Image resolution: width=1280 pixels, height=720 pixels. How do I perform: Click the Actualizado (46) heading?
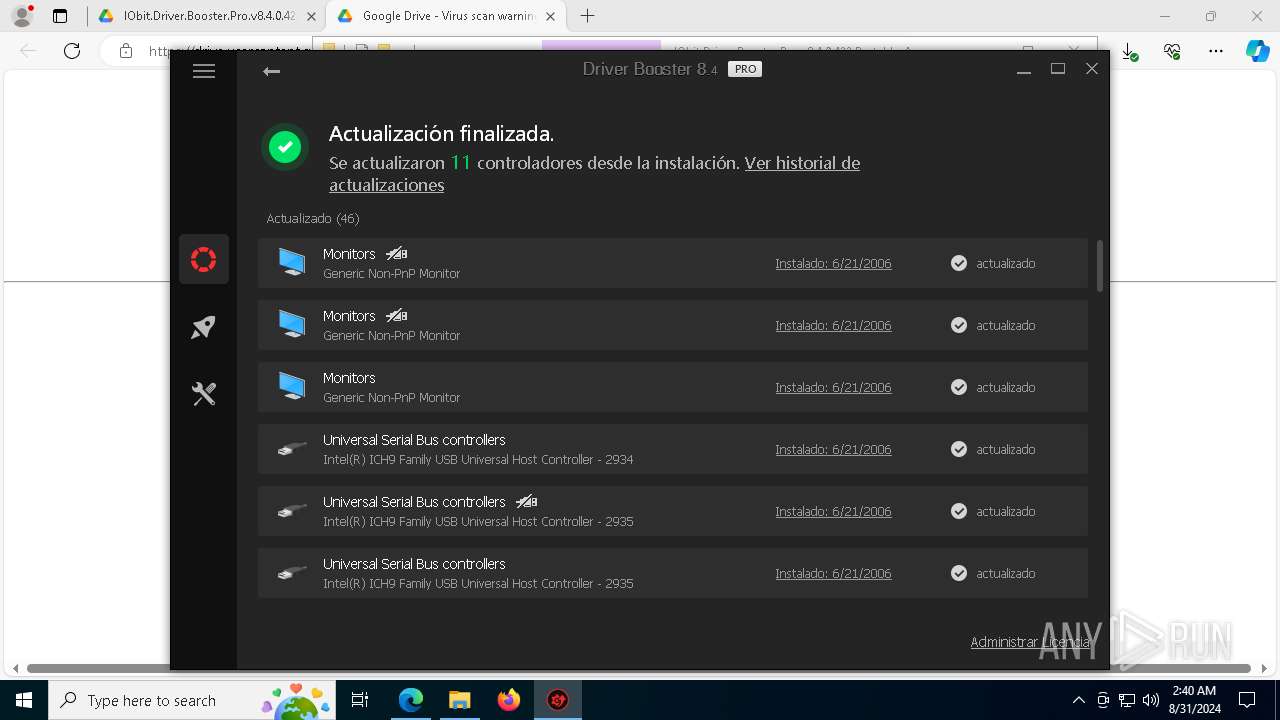313,218
